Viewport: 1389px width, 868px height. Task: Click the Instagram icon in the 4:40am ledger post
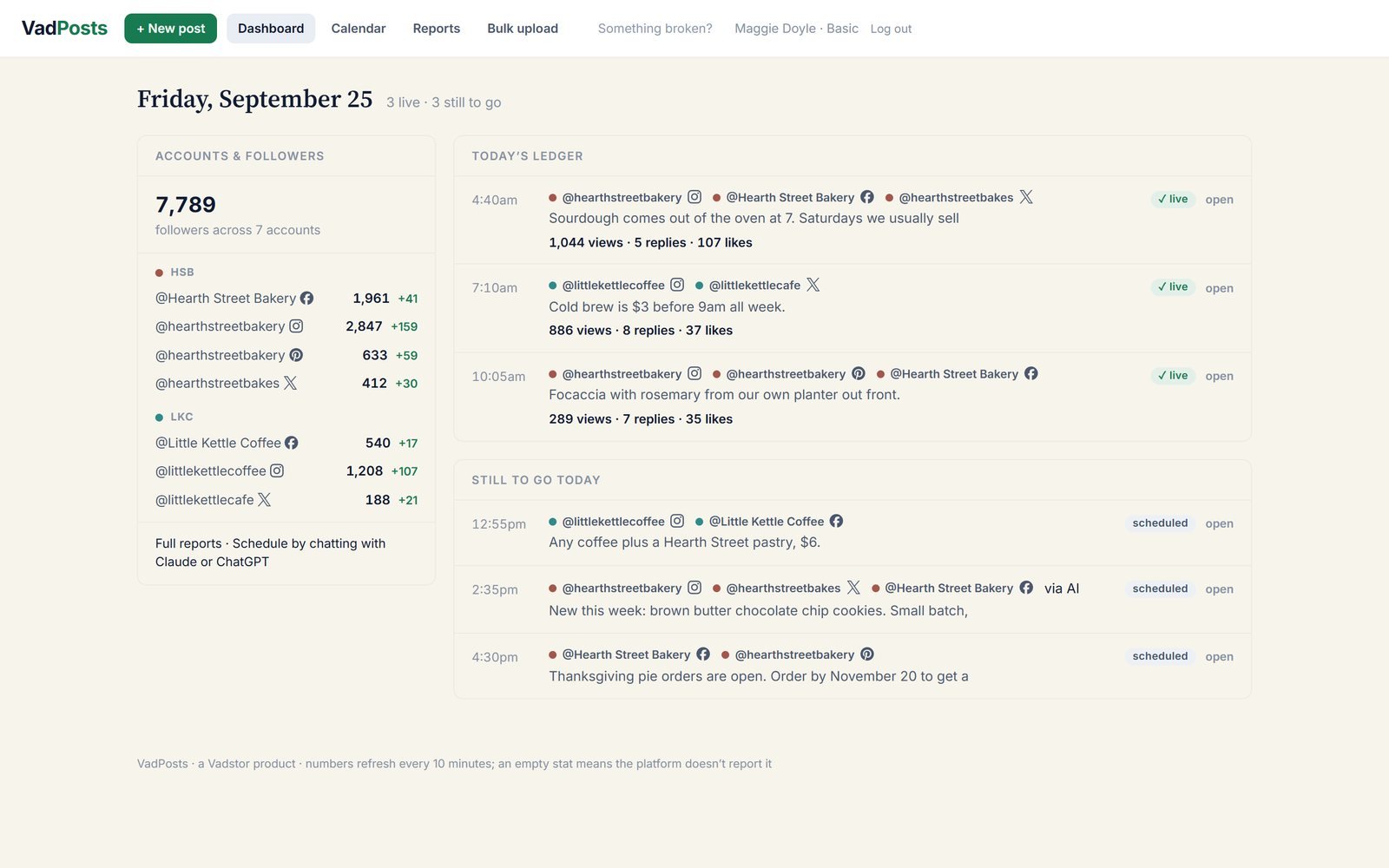[694, 197]
